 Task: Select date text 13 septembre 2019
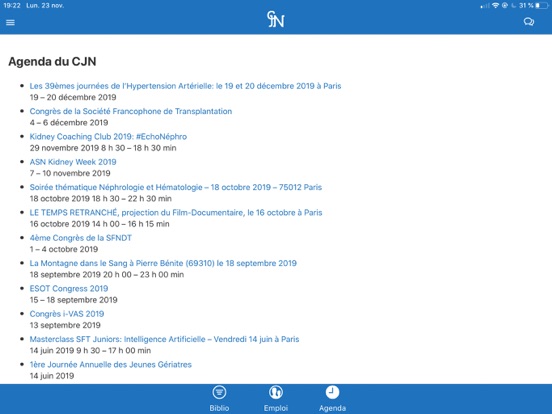65,325
